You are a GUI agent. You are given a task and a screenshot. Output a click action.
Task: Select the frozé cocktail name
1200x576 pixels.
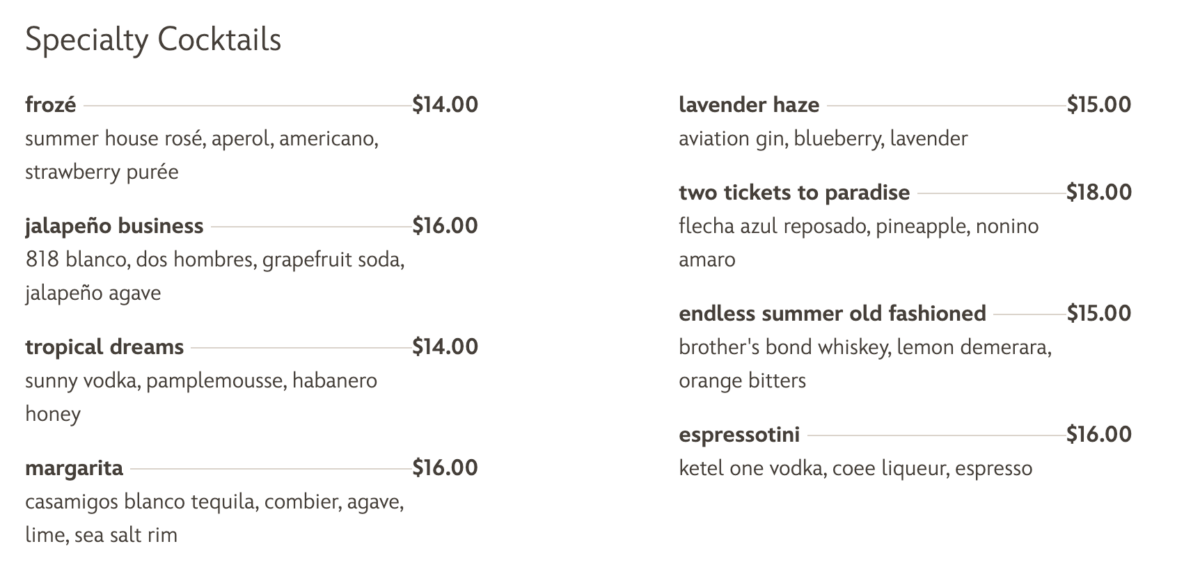51,104
